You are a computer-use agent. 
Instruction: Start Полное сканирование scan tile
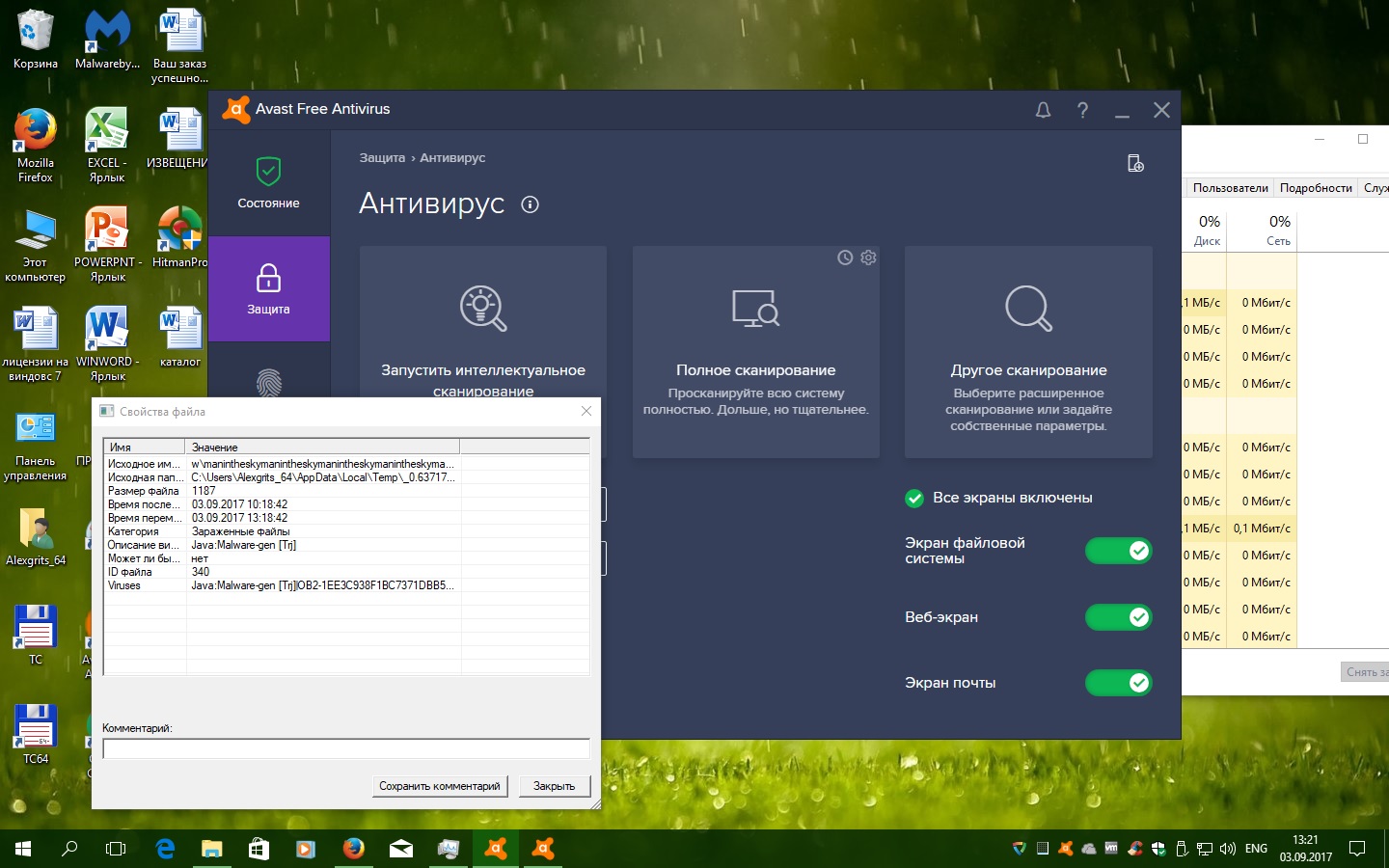point(755,351)
